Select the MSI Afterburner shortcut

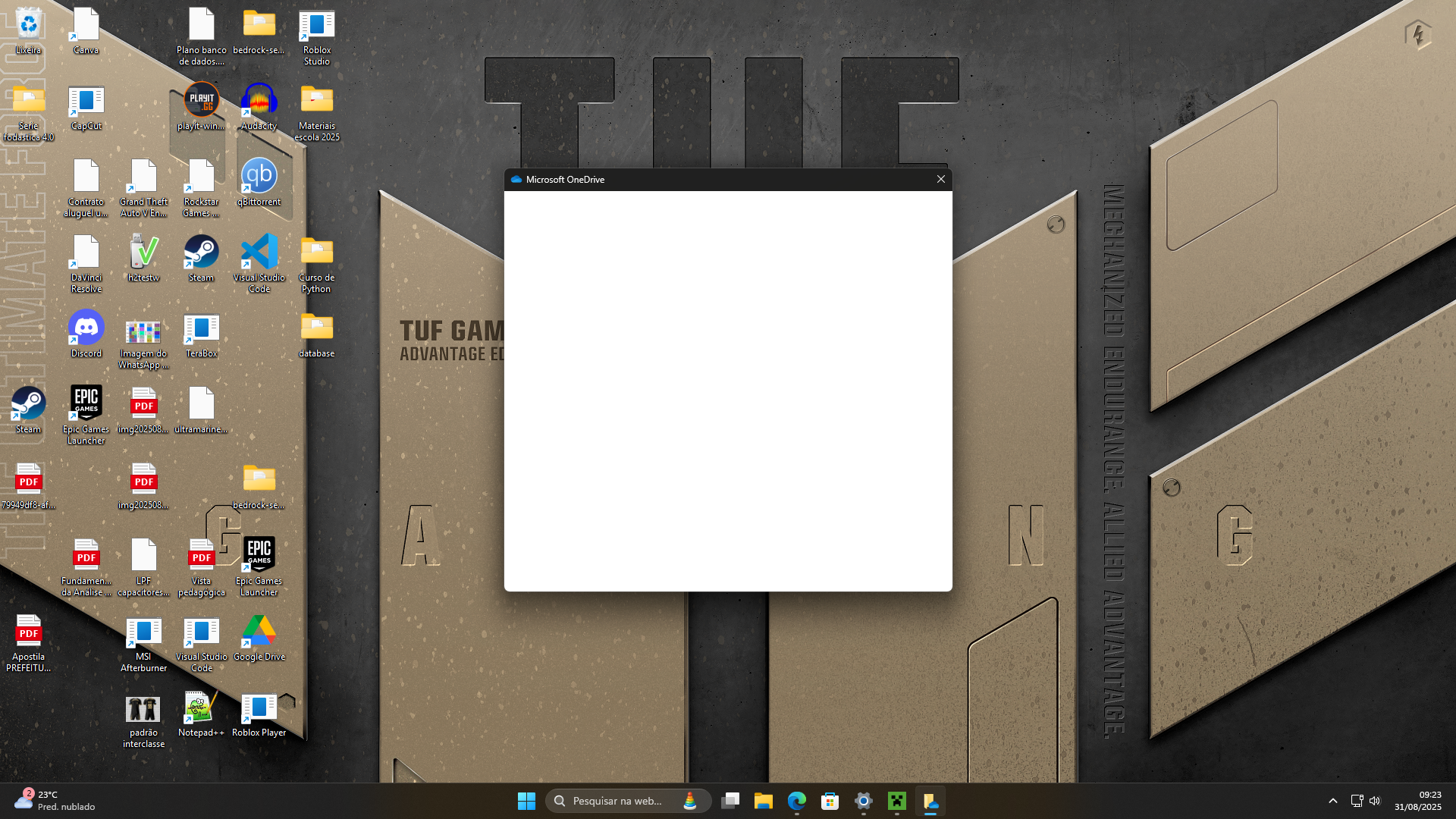143,643
